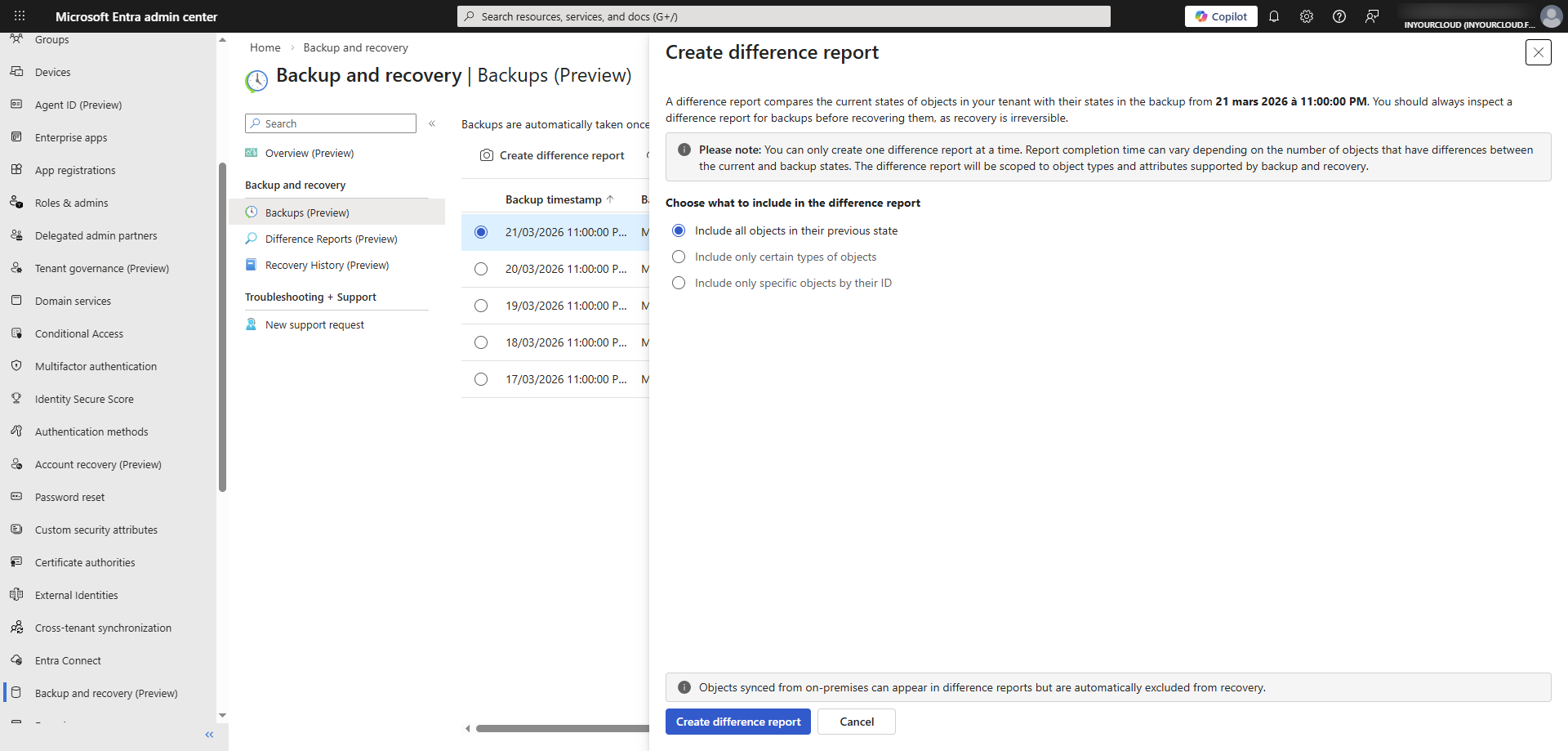Open Recovery History (Preview) menu item
This screenshot has height=751, width=1568.
point(327,266)
